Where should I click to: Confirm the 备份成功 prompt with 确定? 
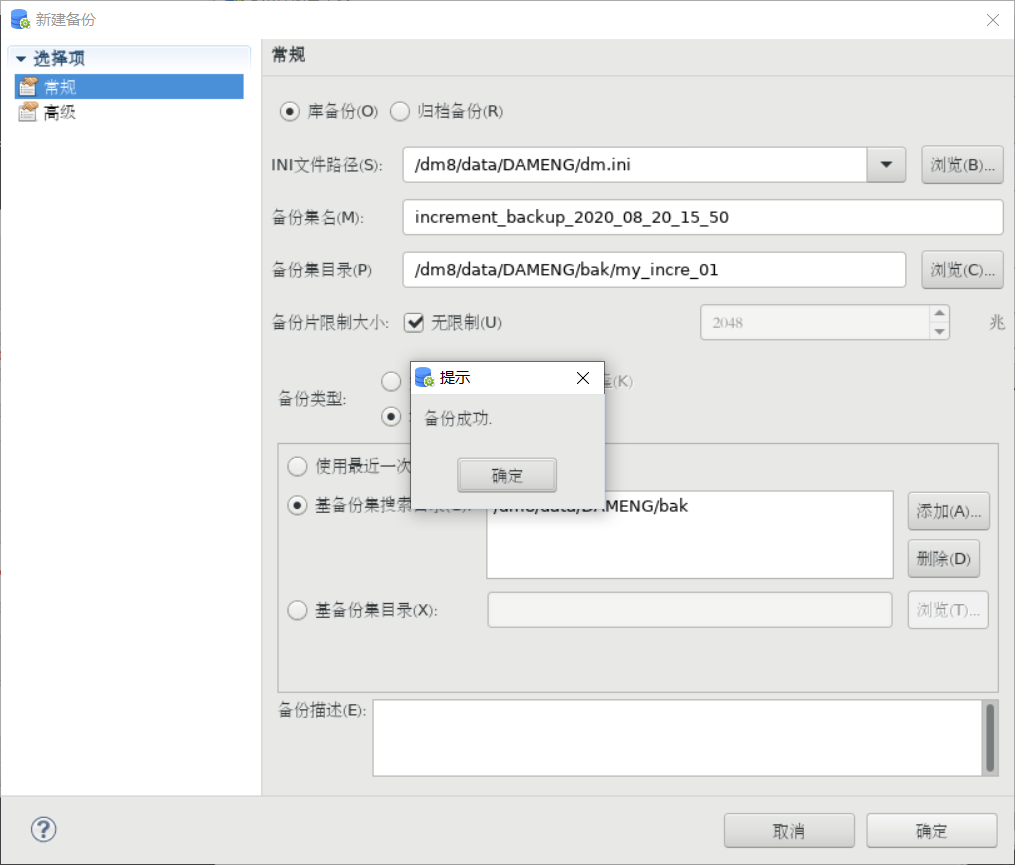[507, 475]
